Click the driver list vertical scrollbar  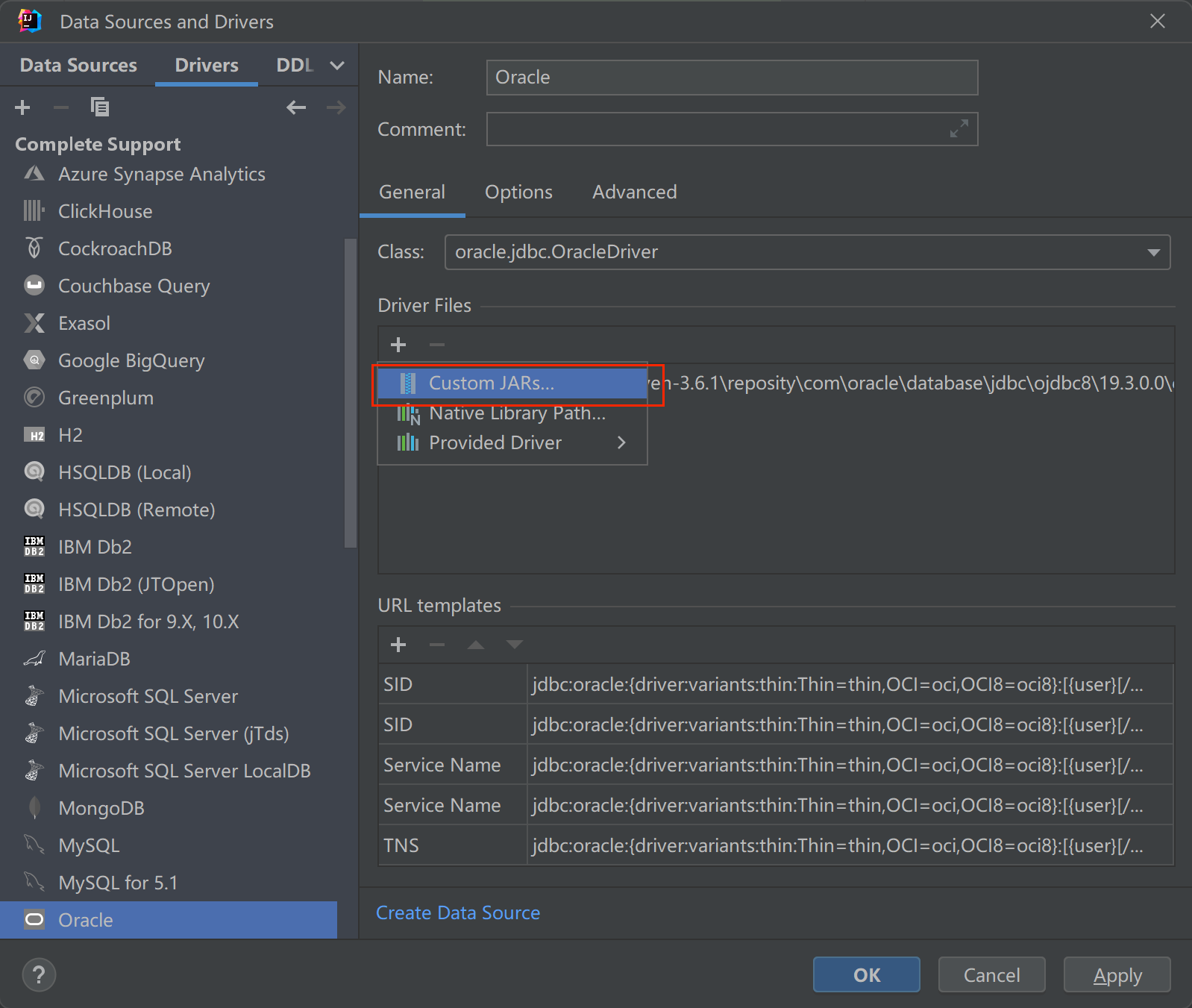[350, 392]
